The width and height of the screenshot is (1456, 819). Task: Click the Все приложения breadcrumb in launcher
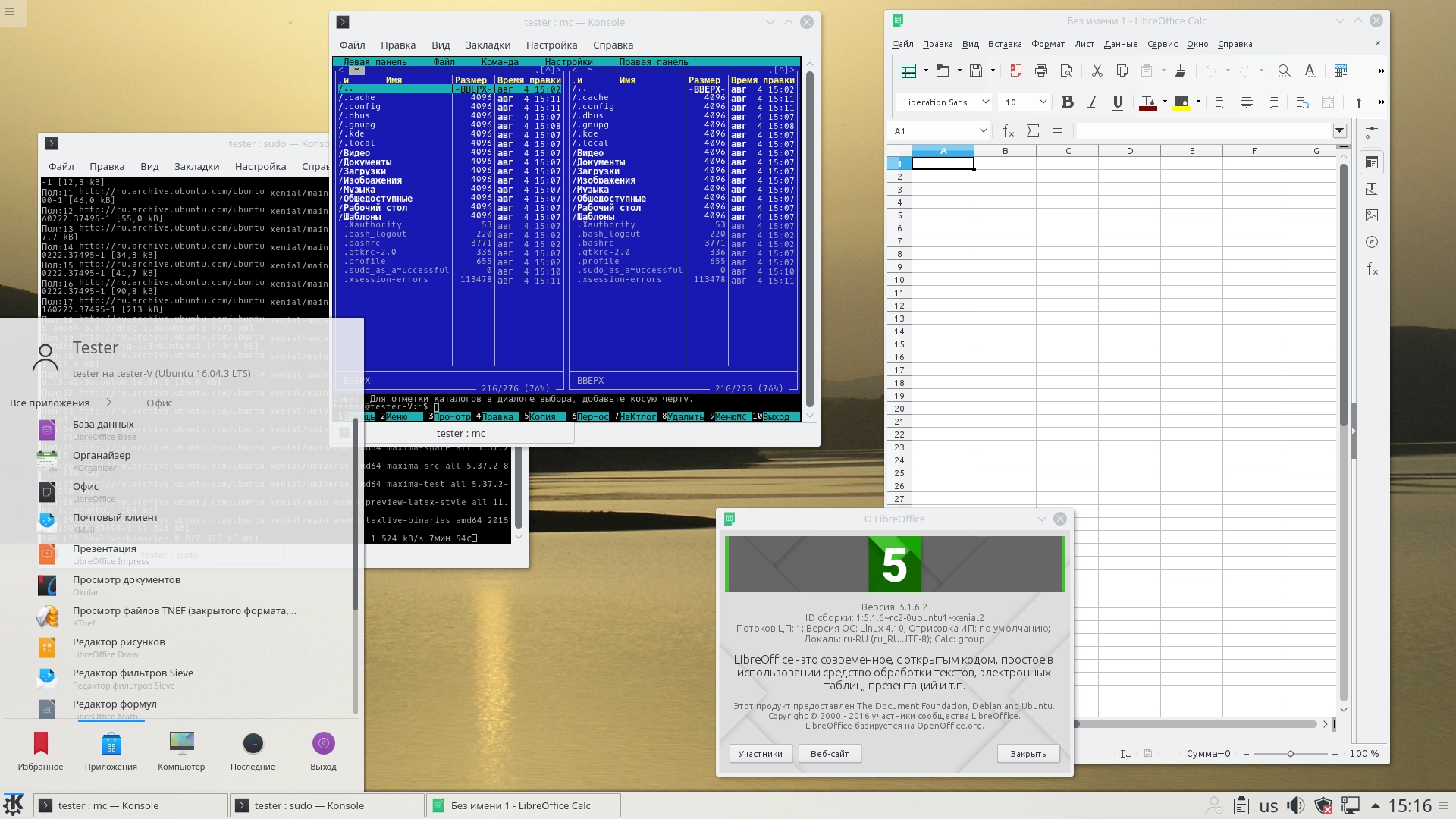point(49,403)
